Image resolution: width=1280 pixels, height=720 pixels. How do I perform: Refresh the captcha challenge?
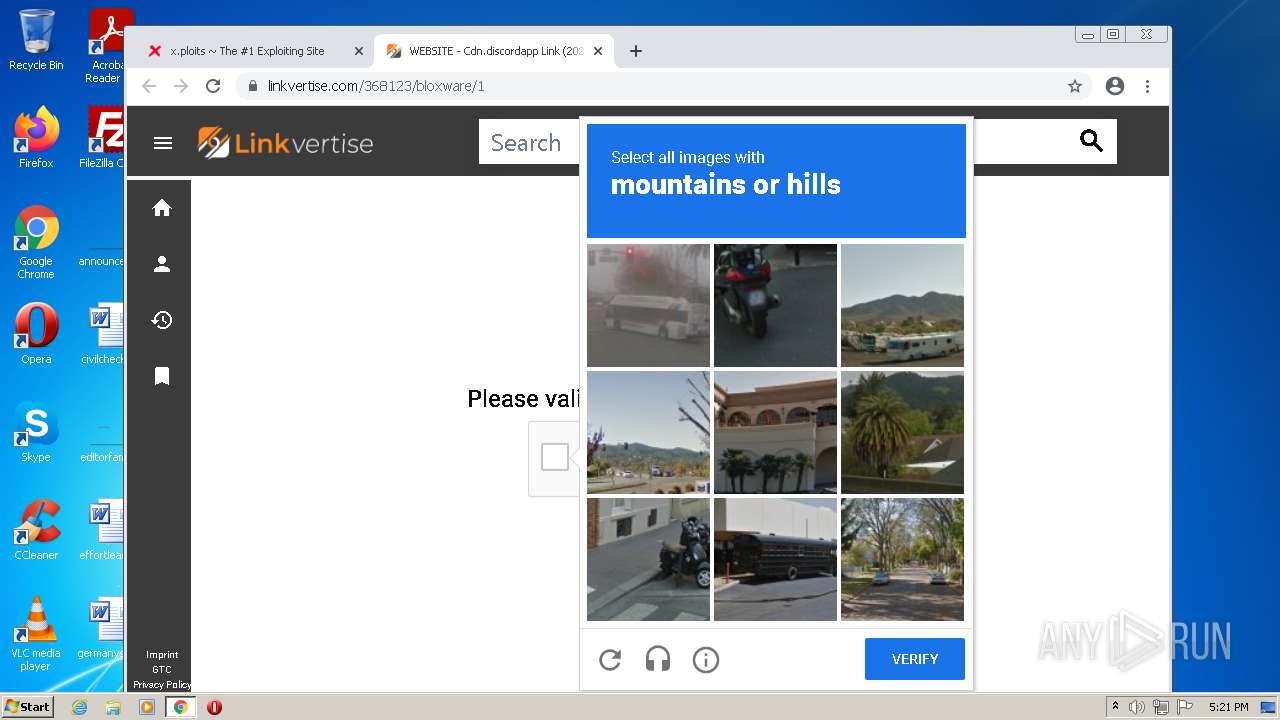tap(610, 660)
